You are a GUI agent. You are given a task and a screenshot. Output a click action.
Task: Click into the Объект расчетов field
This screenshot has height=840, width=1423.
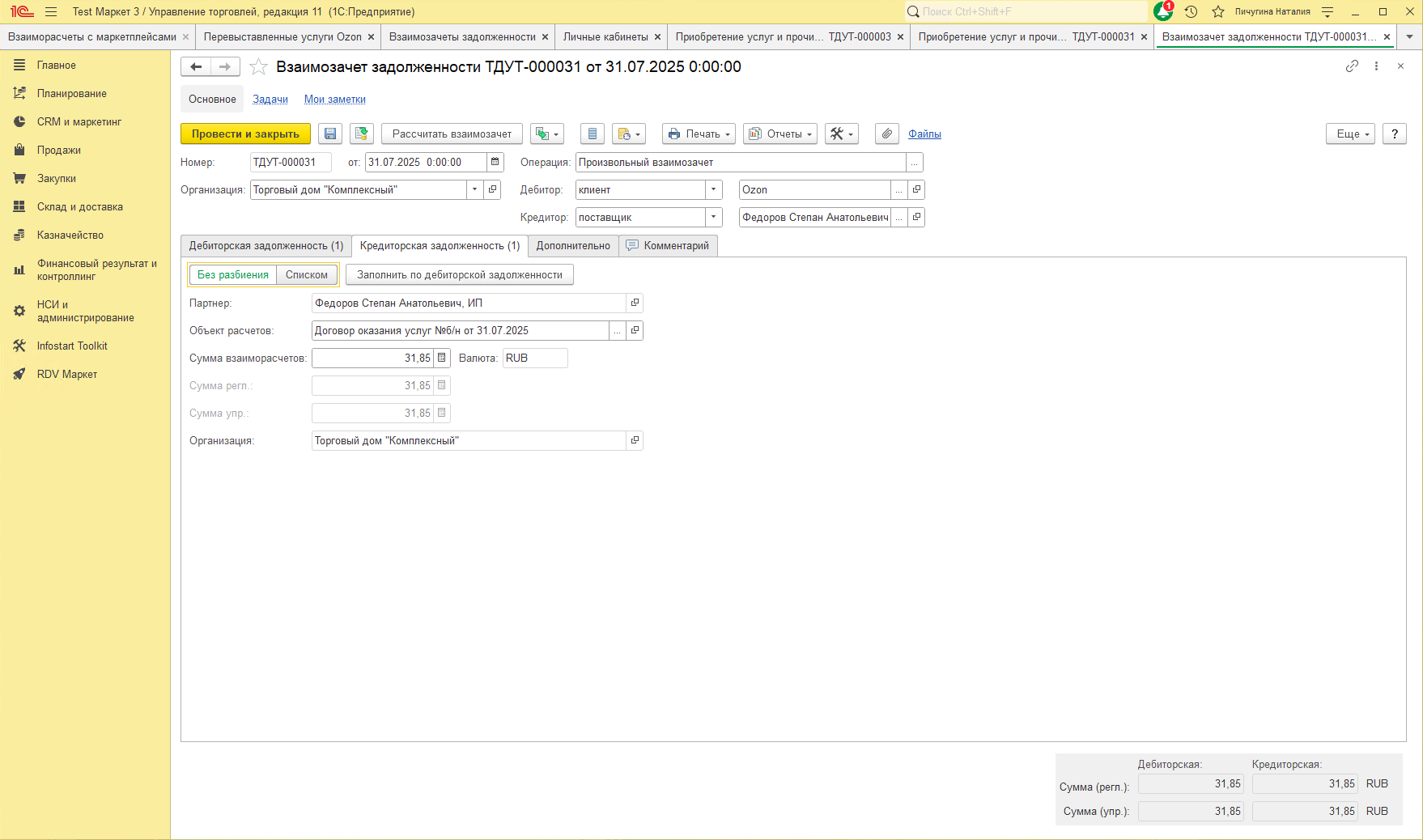(x=460, y=331)
